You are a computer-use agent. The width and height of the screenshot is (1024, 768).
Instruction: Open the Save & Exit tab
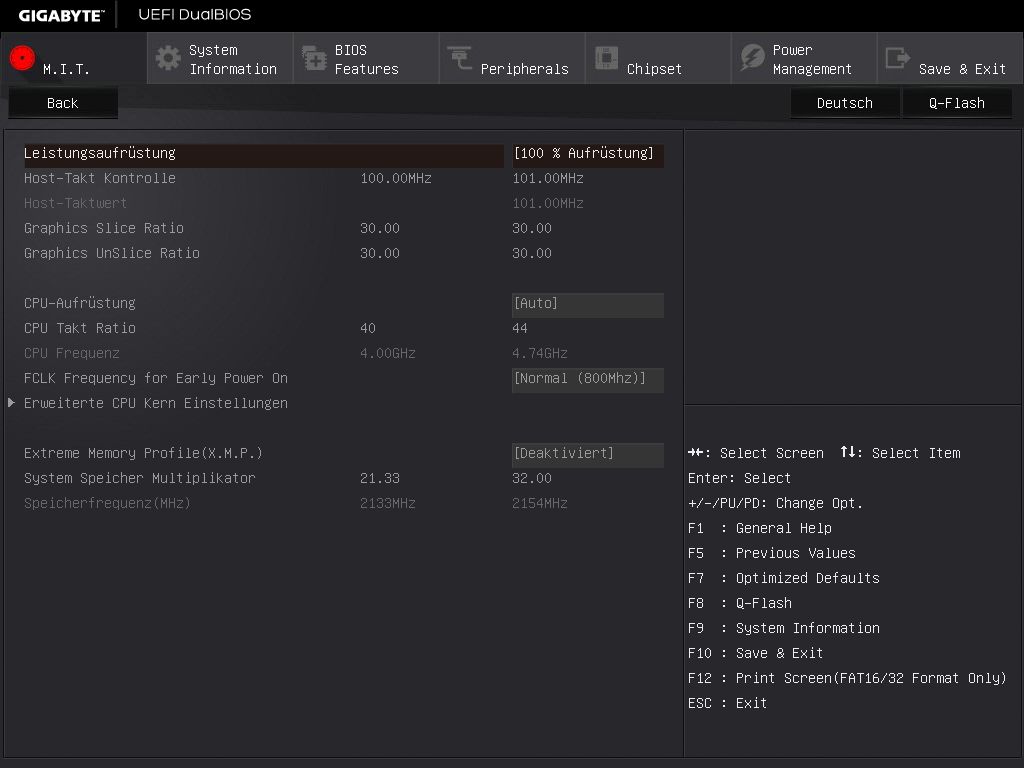pyautogui.click(x=950, y=59)
